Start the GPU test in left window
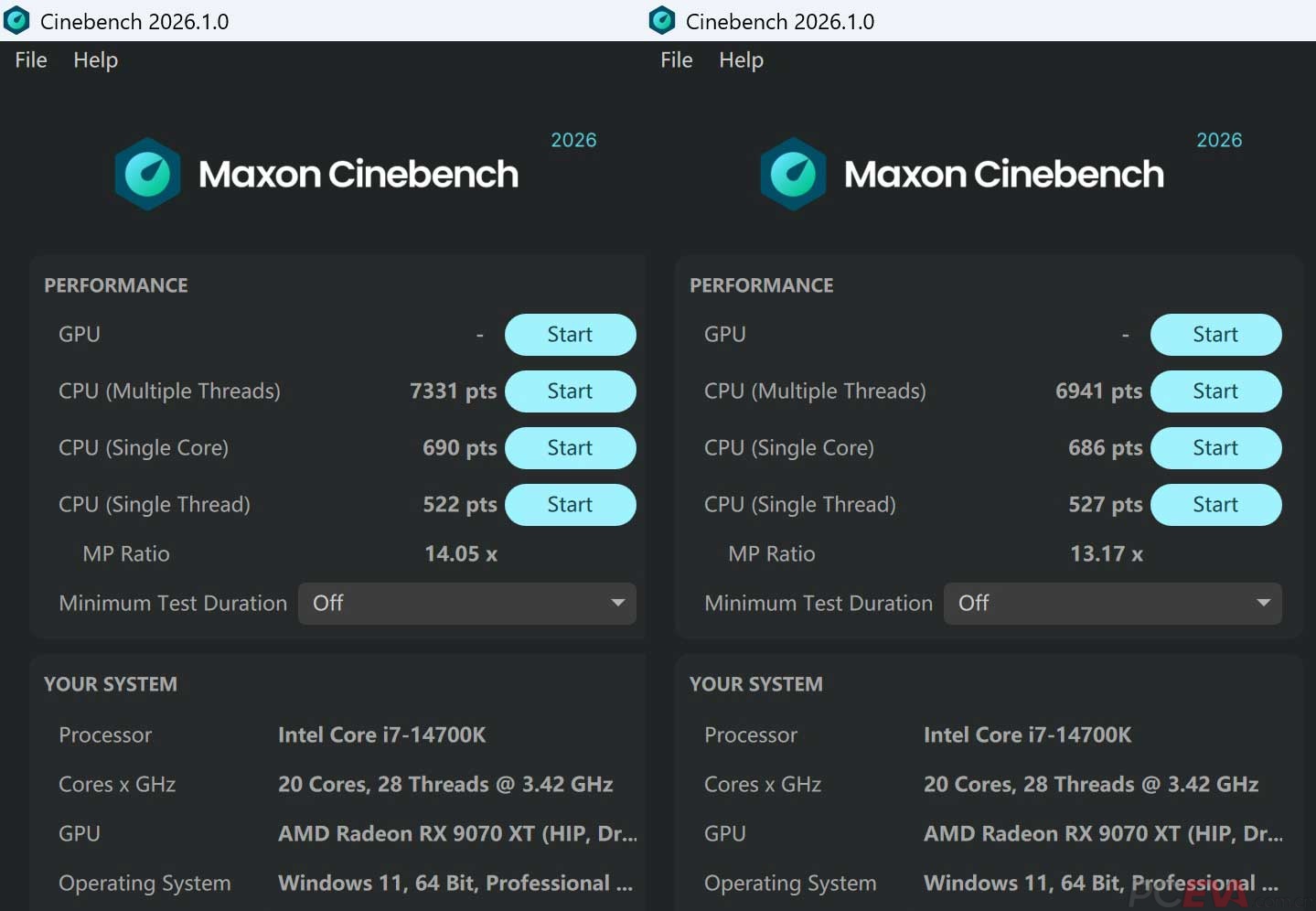This screenshot has width=1316, height=911. pos(571,335)
